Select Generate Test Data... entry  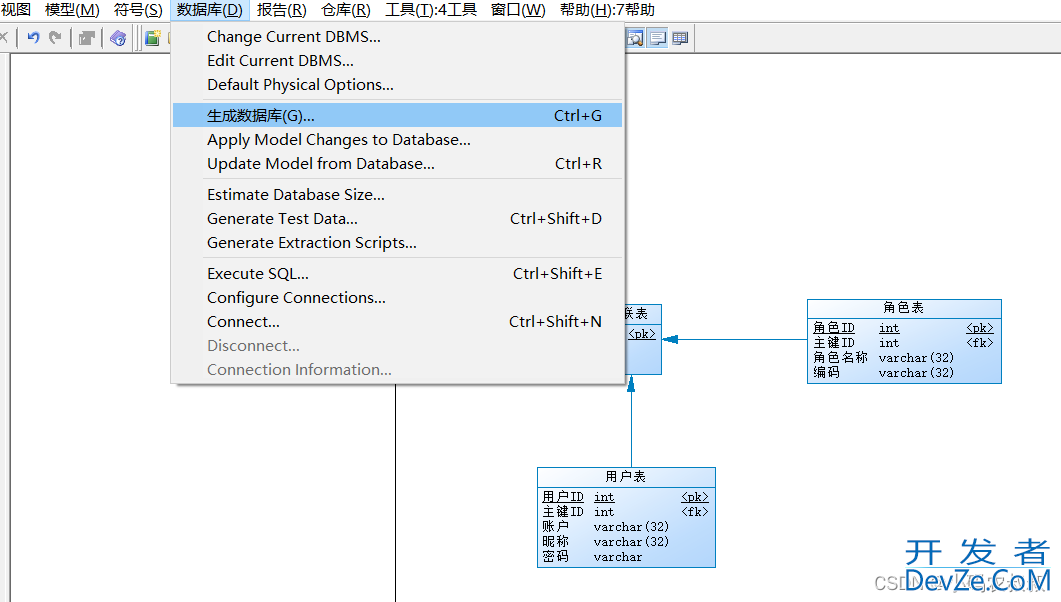397,218
